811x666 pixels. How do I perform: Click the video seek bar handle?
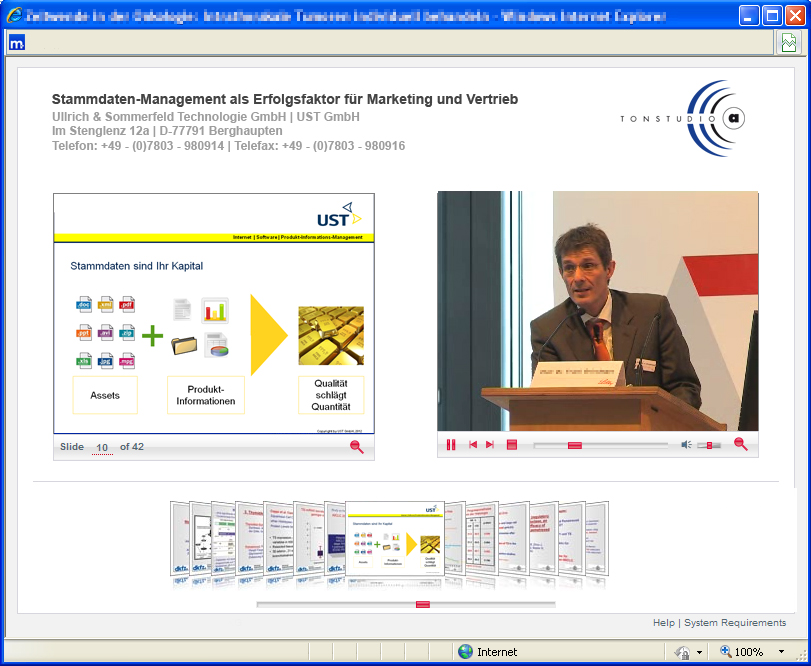point(574,445)
